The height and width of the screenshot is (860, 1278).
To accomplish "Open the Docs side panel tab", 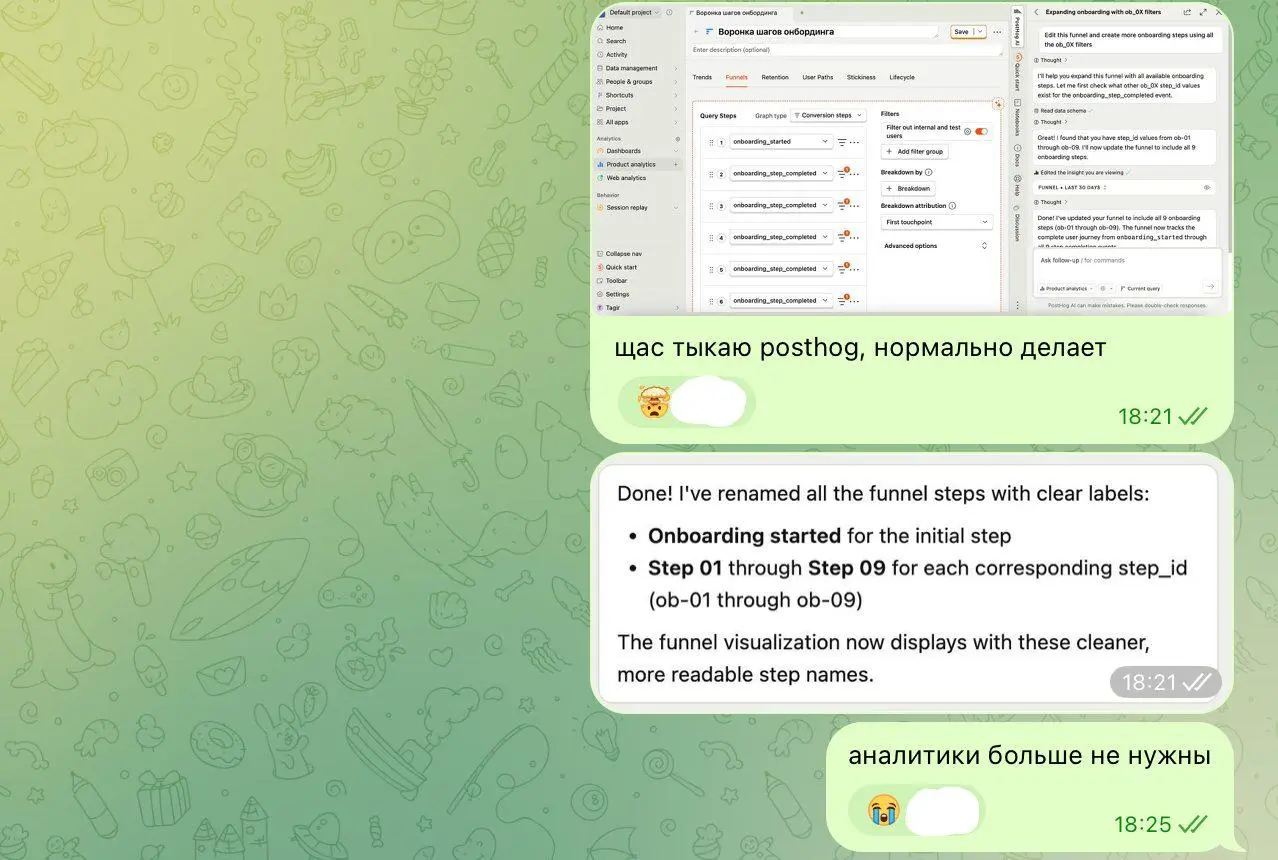I will (x=1018, y=154).
